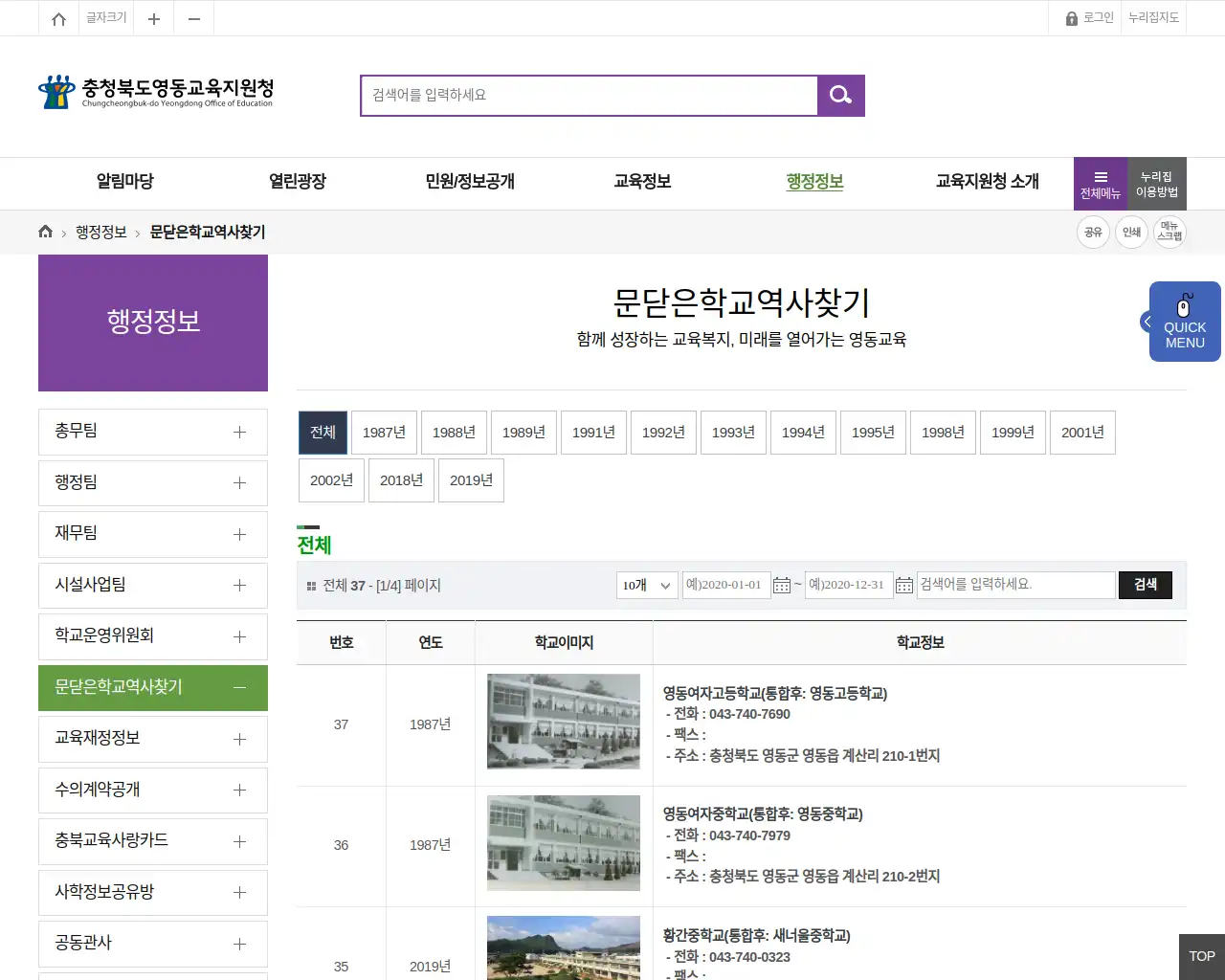1225x980 pixels.
Task: Filter by 2019년 tab
Action: click(x=471, y=480)
